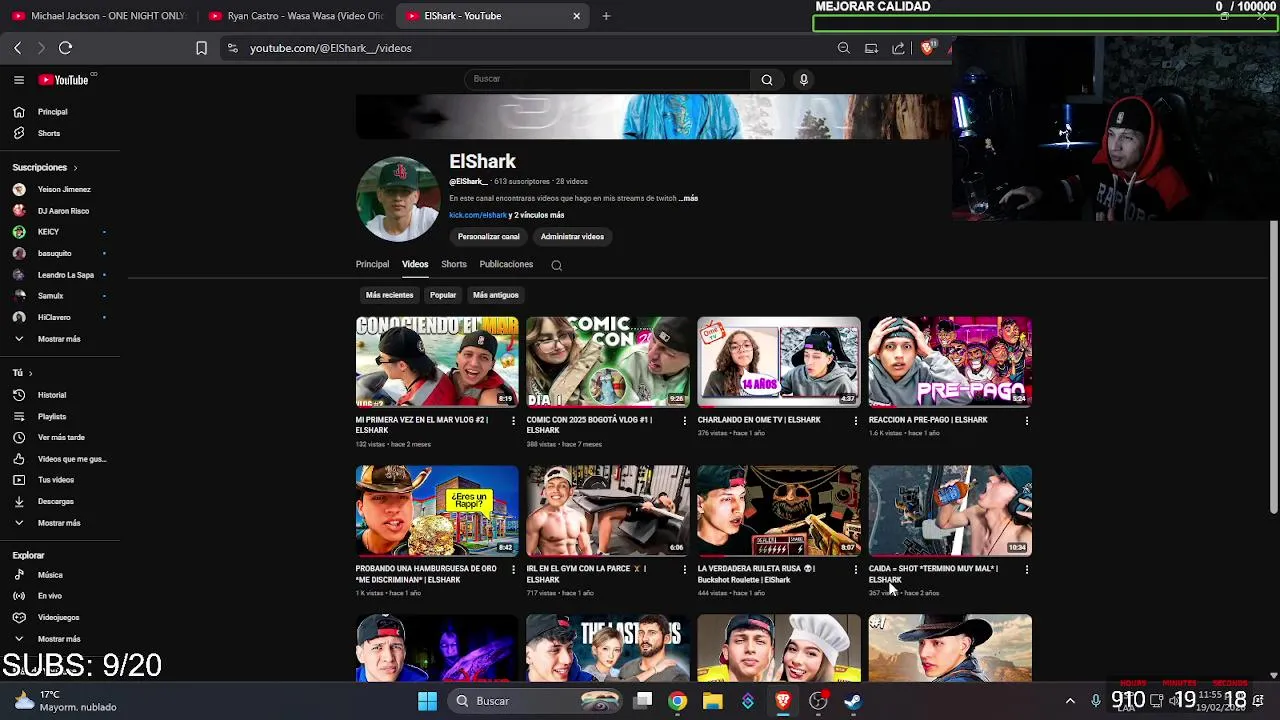Expand Mostrar más under Tú section

(x=60, y=523)
